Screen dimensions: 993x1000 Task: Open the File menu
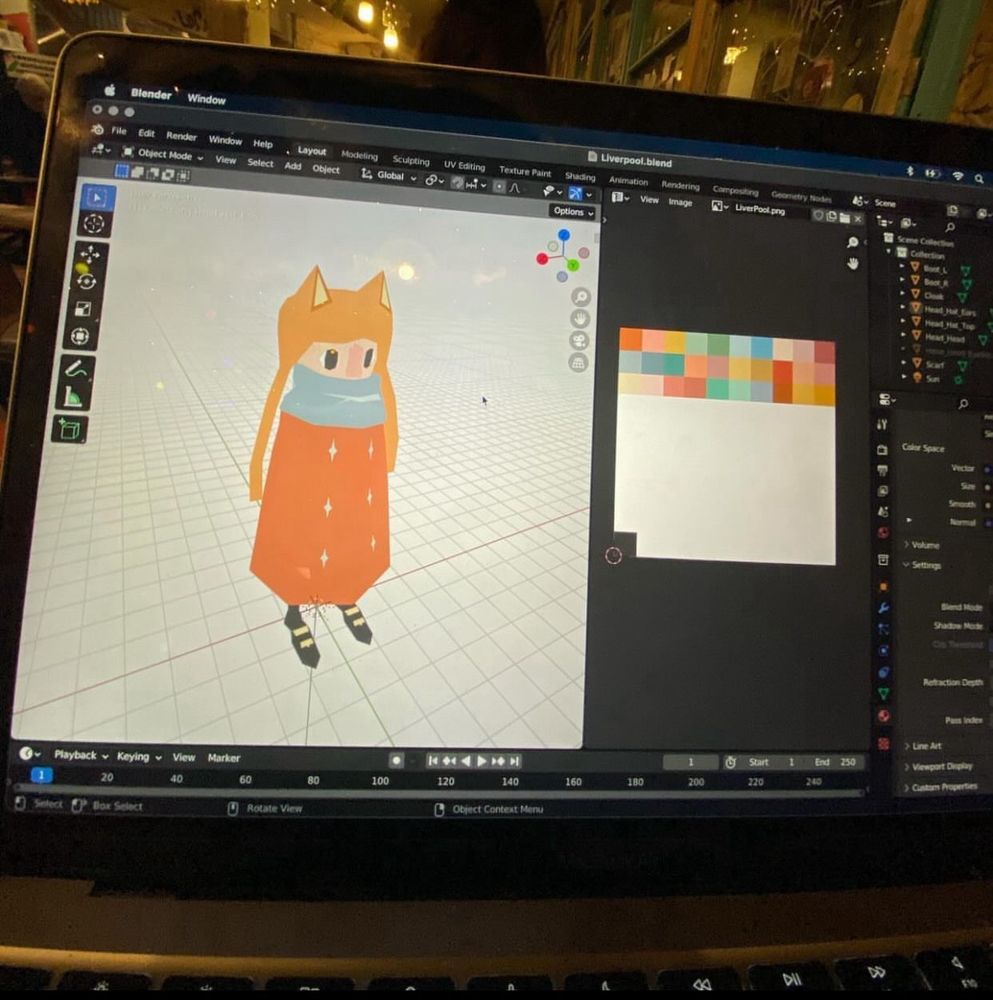coord(119,131)
